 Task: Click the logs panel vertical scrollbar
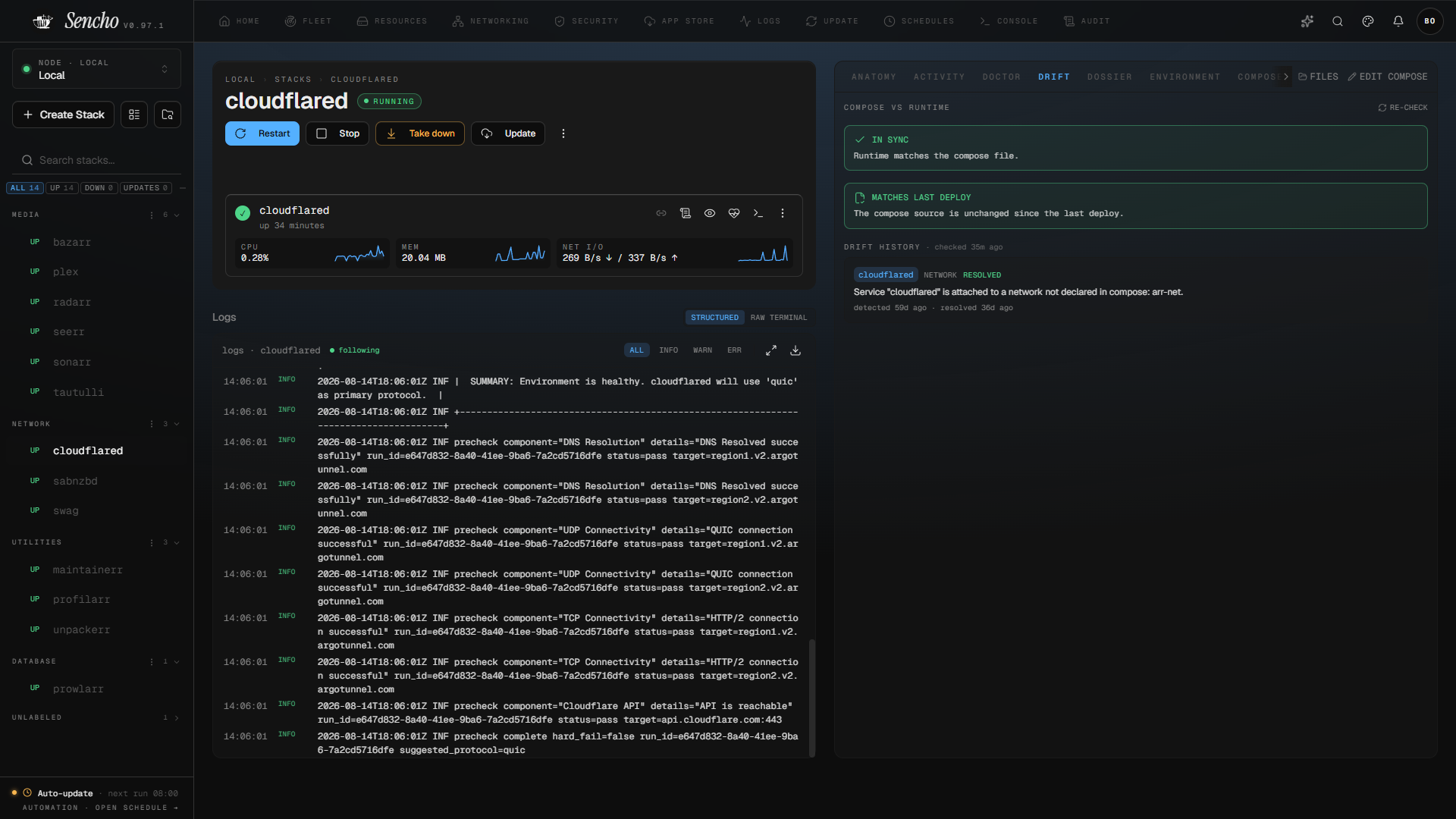tap(812, 698)
